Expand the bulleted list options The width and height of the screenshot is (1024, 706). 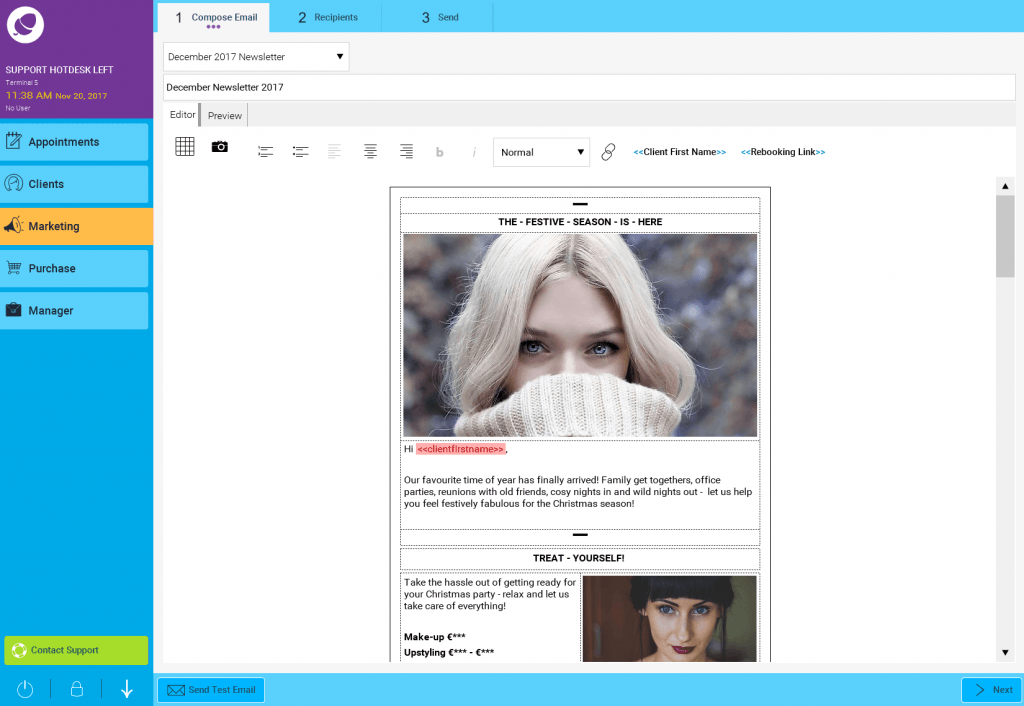300,151
